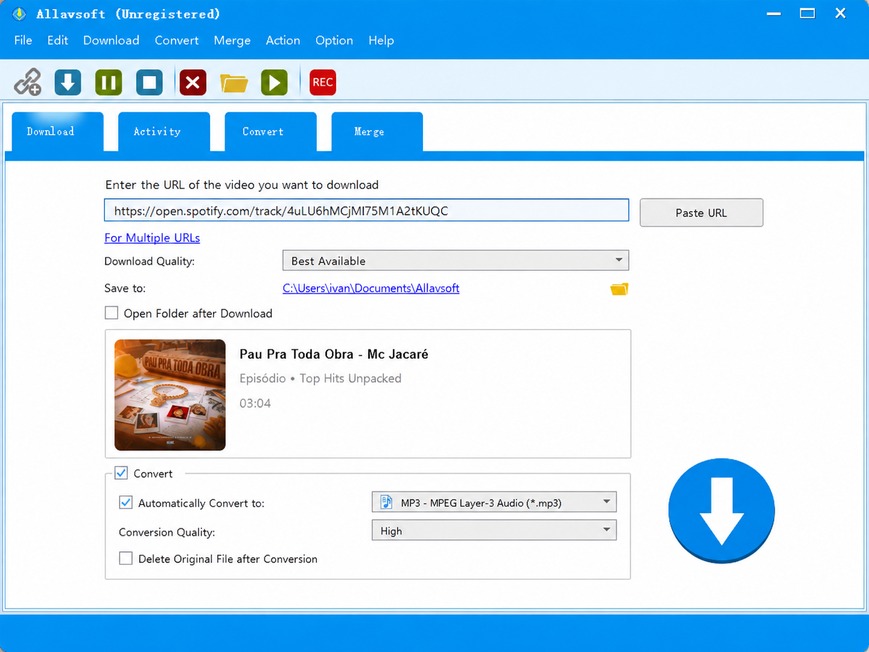The image size is (869, 652).
Task: Click the Paste URL button
Action: click(x=701, y=213)
